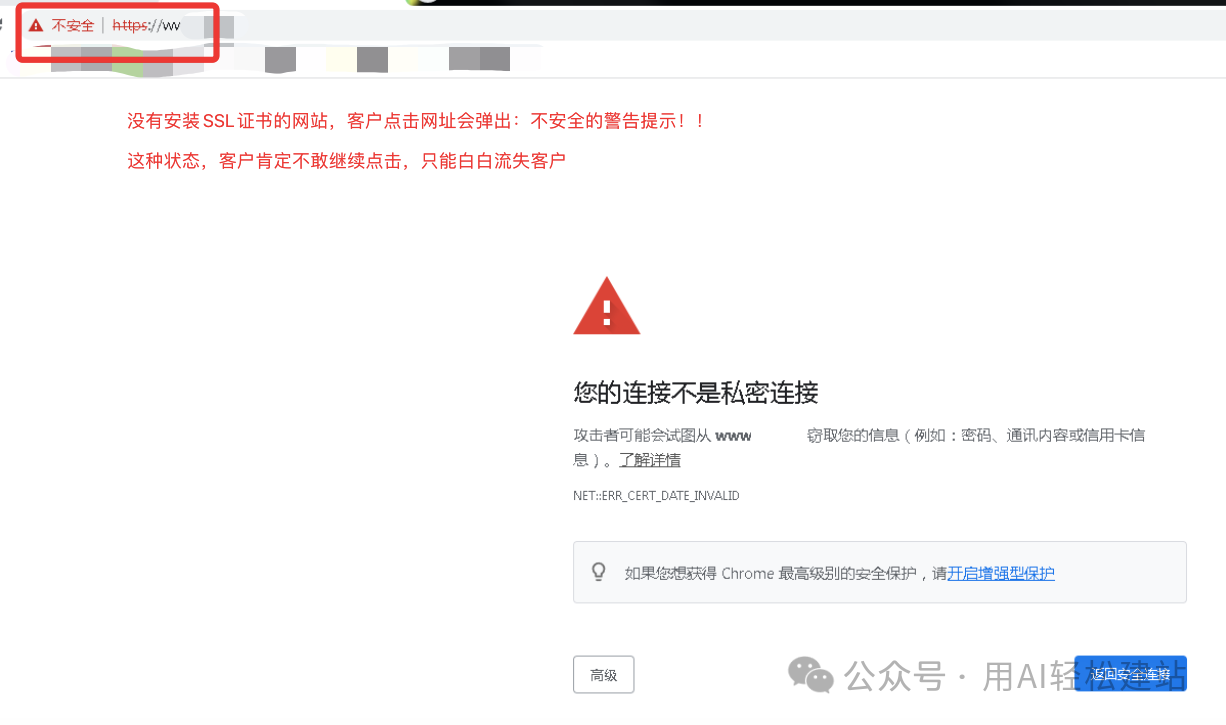Click the large red warning triangle
The height and width of the screenshot is (725, 1226).
tap(606, 306)
